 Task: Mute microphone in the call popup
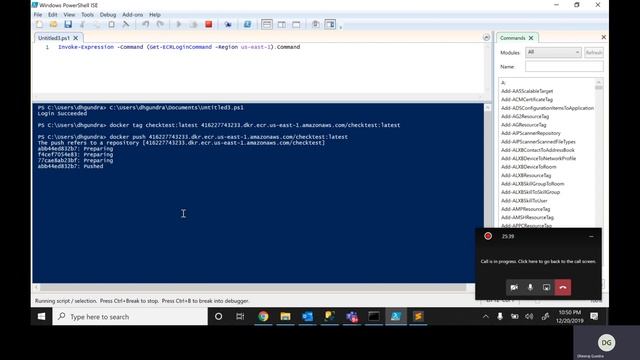(x=530, y=287)
